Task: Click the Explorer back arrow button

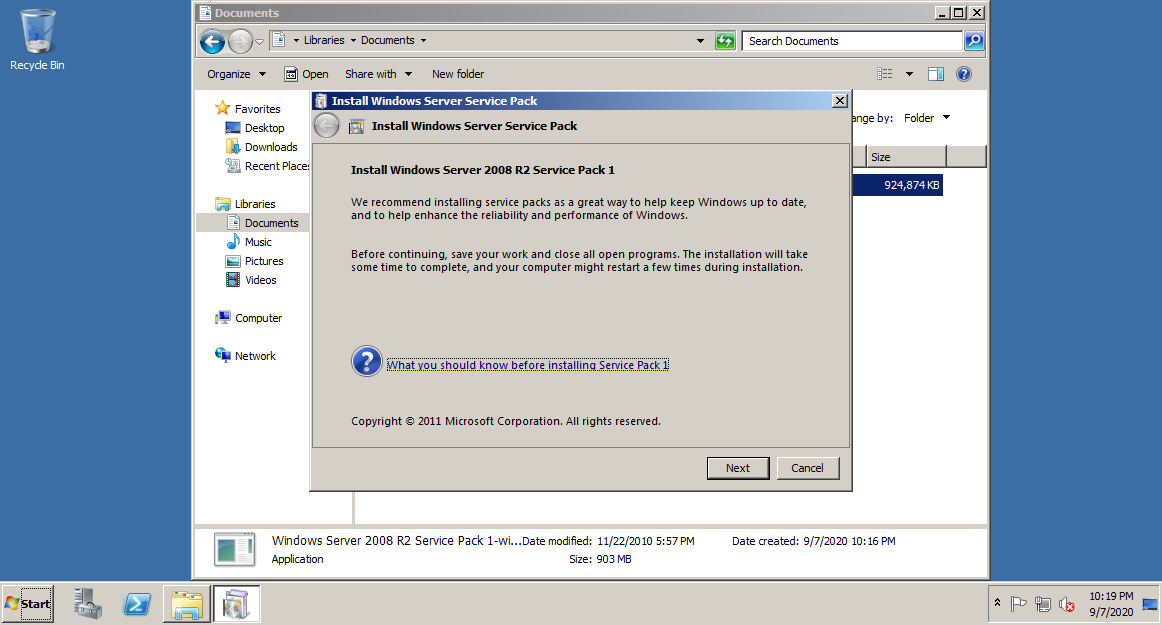Action: click(x=212, y=42)
